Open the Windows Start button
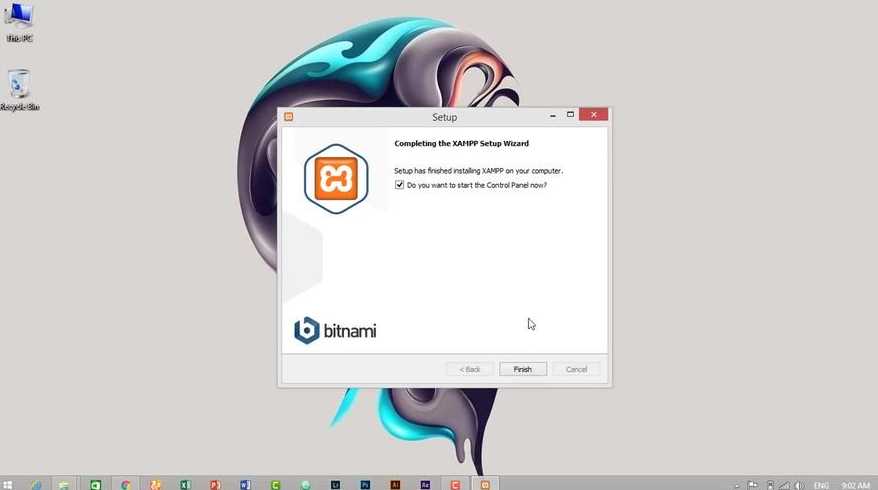 tap(7, 484)
